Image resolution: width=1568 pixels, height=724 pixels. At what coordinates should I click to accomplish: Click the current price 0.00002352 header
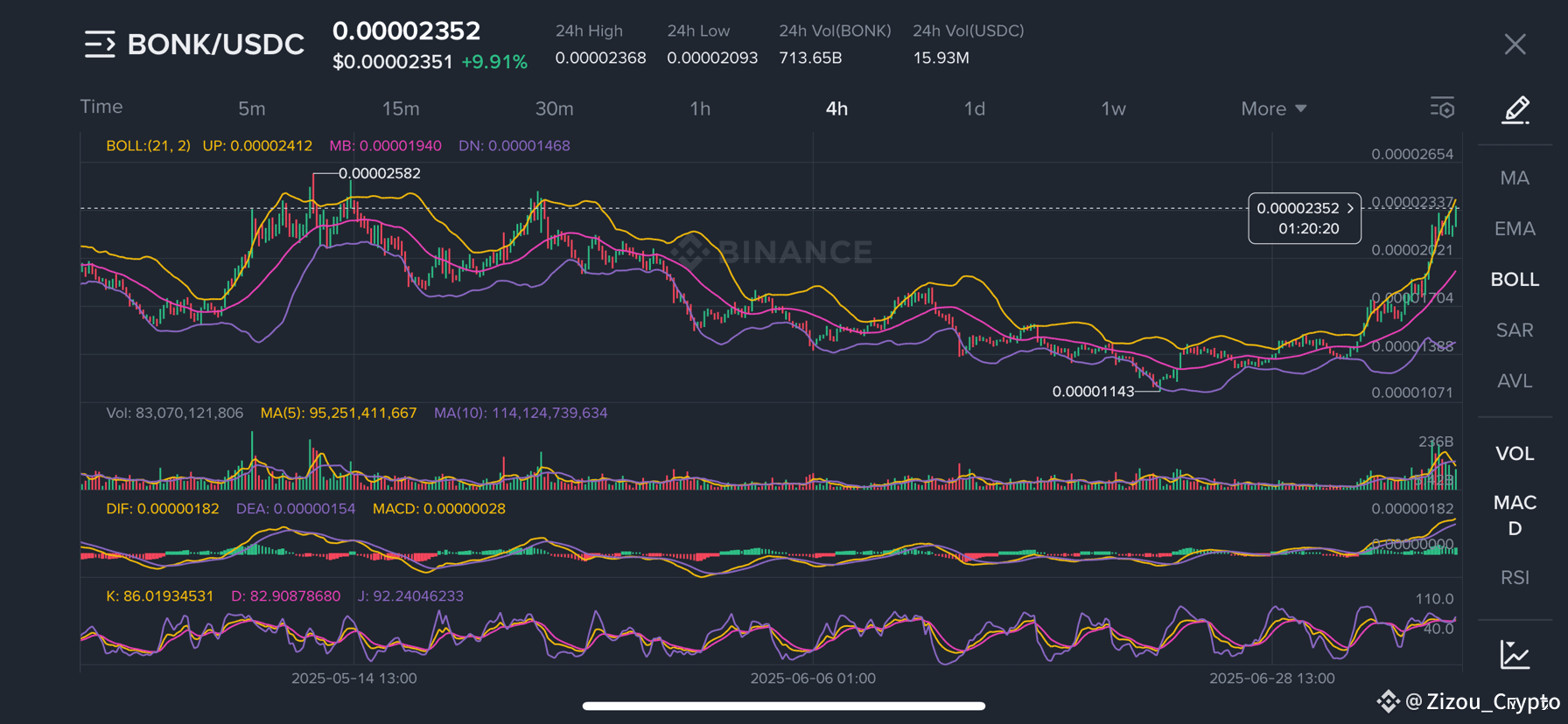[407, 31]
